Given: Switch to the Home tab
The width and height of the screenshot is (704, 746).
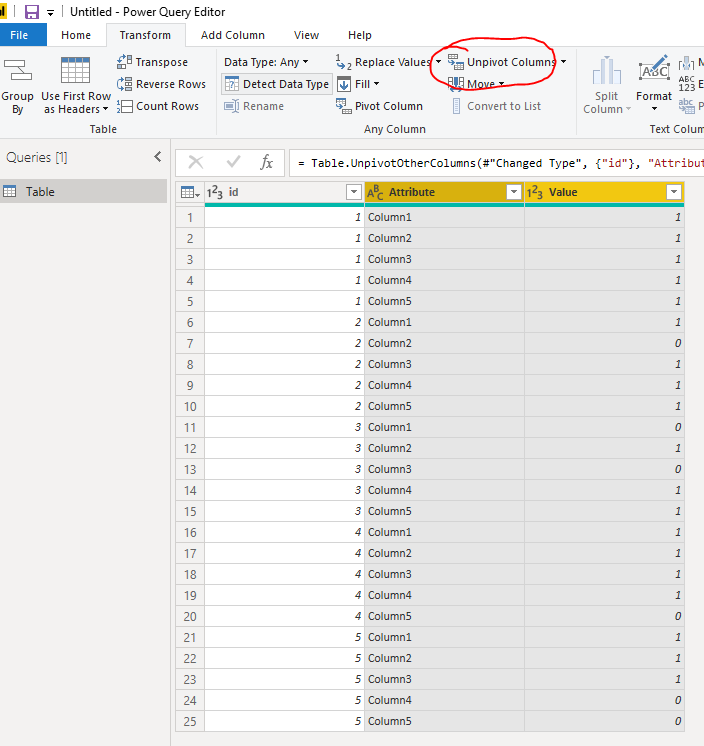Looking at the screenshot, I should point(76,35).
